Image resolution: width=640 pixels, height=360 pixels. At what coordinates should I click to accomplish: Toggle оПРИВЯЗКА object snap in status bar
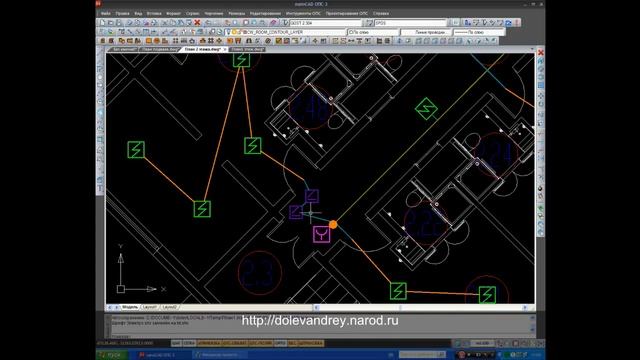click(x=209, y=343)
